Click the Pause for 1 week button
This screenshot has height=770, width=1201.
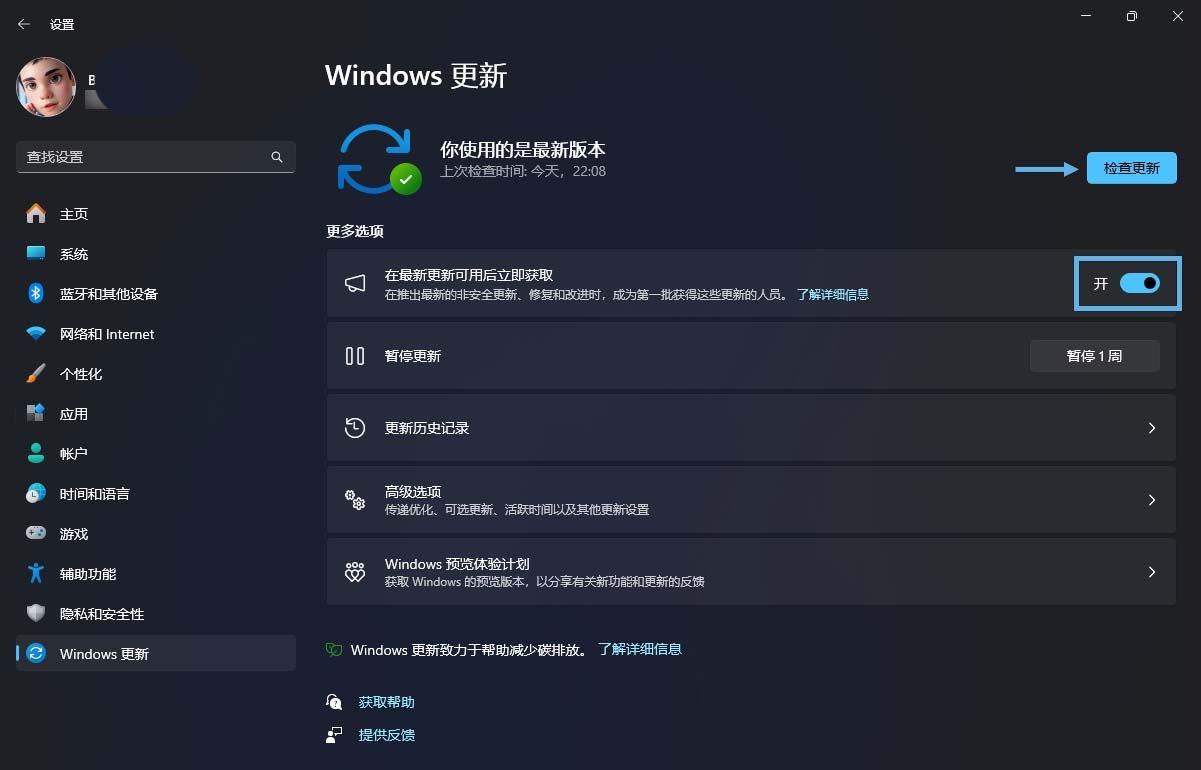tap(1094, 355)
